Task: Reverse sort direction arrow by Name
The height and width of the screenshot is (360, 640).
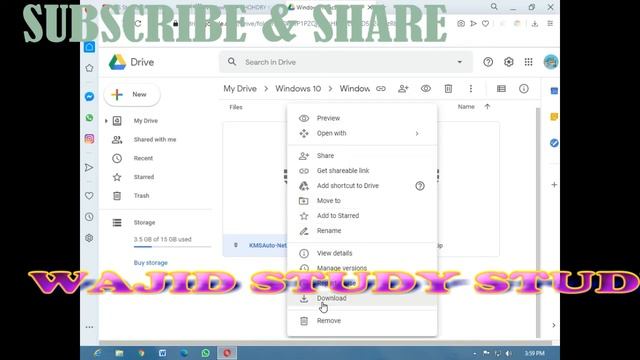Action: [x=487, y=107]
